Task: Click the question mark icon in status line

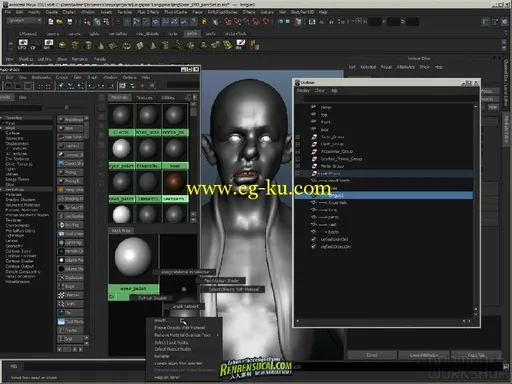Action: [x=194, y=22]
